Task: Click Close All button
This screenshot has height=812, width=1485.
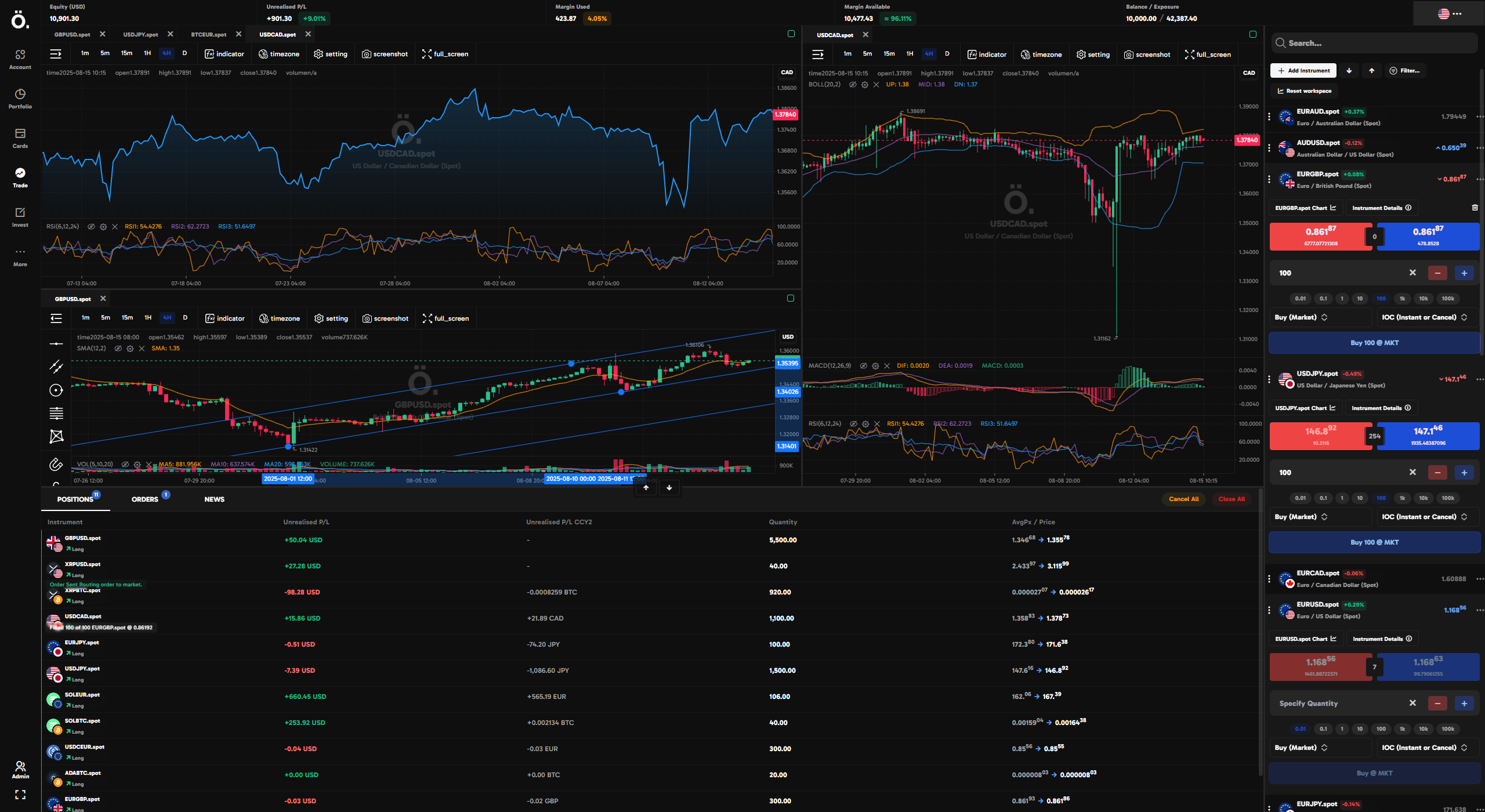Action: (x=1232, y=499)
